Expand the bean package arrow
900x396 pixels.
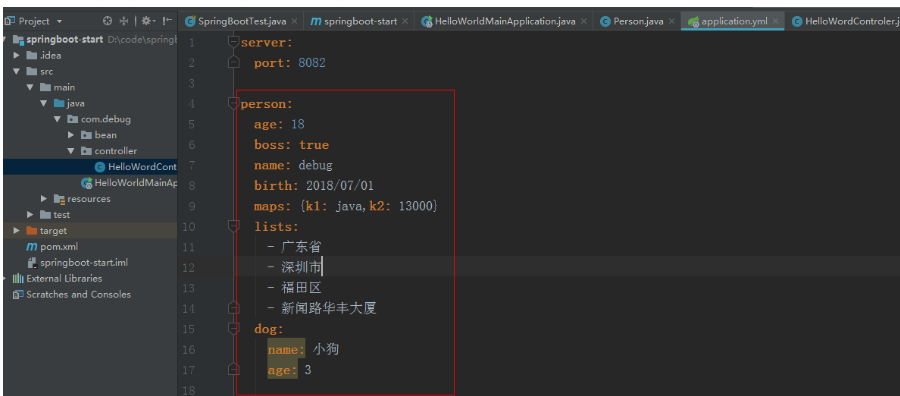71,135
